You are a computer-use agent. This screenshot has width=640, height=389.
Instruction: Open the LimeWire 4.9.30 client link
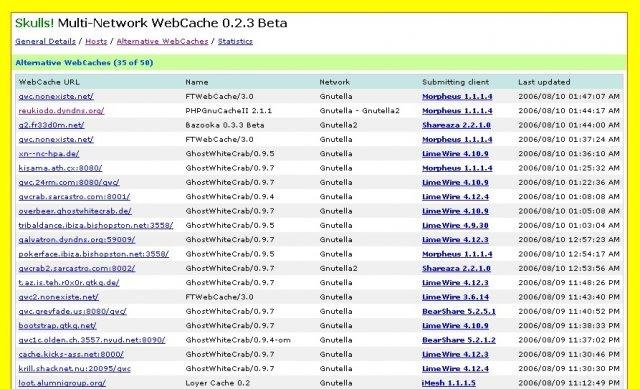pos(455,226)
